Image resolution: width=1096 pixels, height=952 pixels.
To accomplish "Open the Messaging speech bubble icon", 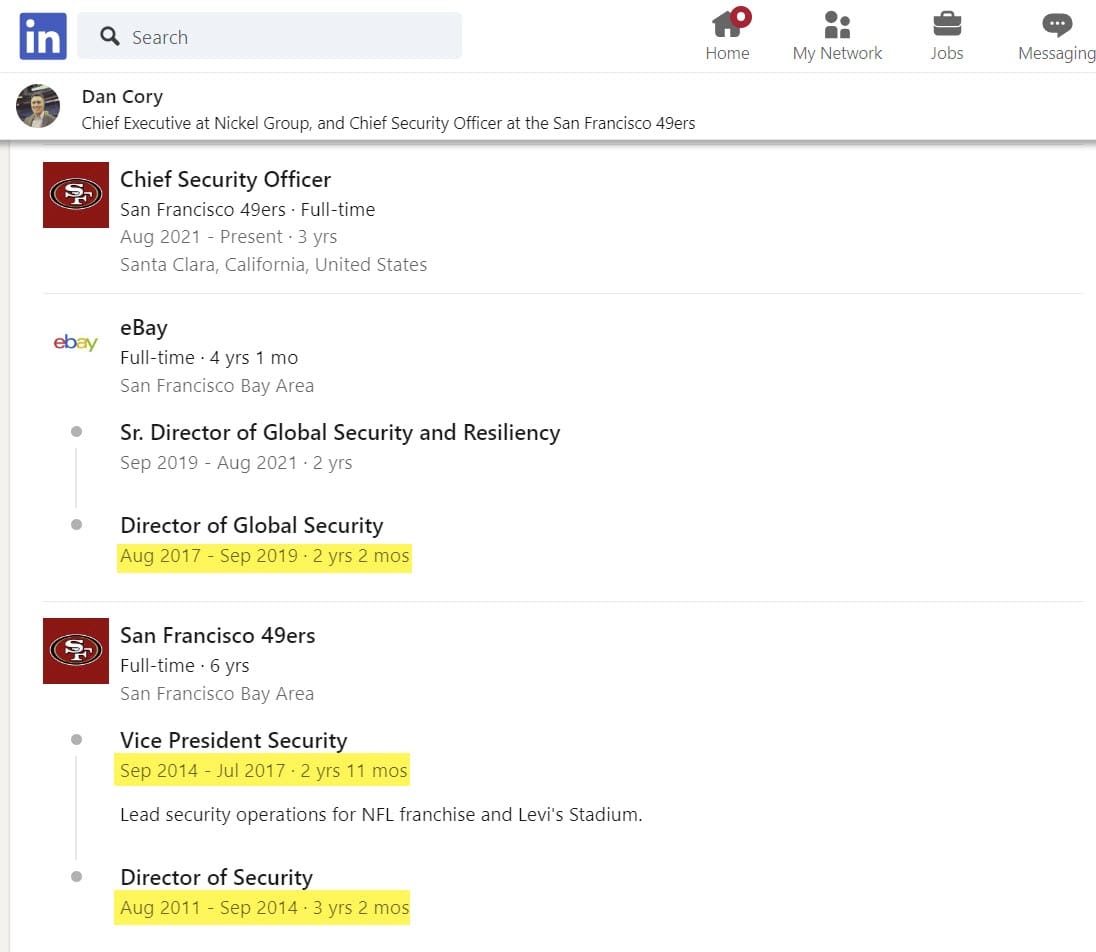I will click(x=1057, y=24).
